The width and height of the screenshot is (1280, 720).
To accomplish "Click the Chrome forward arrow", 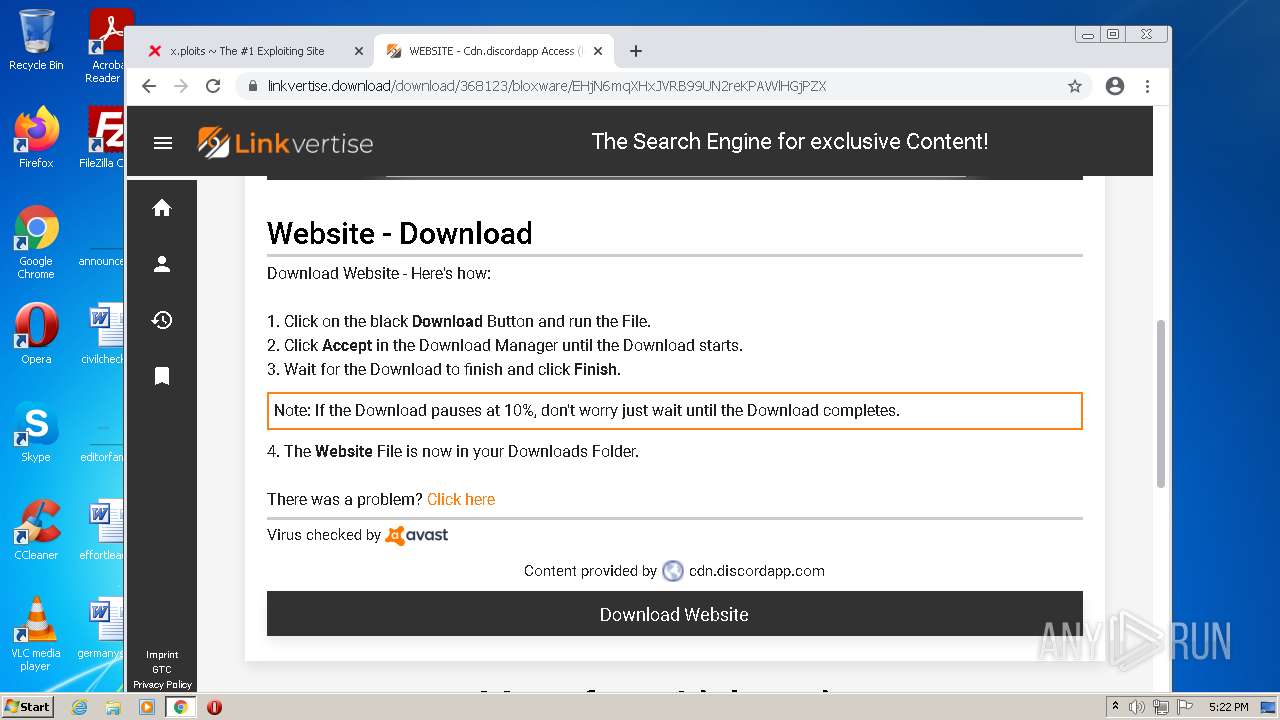I will (181, 86).
